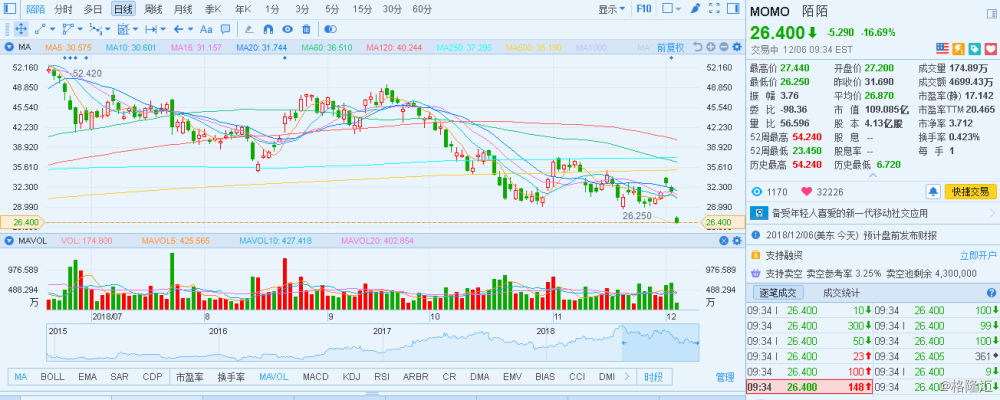
Task: Select 15分 minute chart
Action: pyautogui.click(x=362, y=9)
